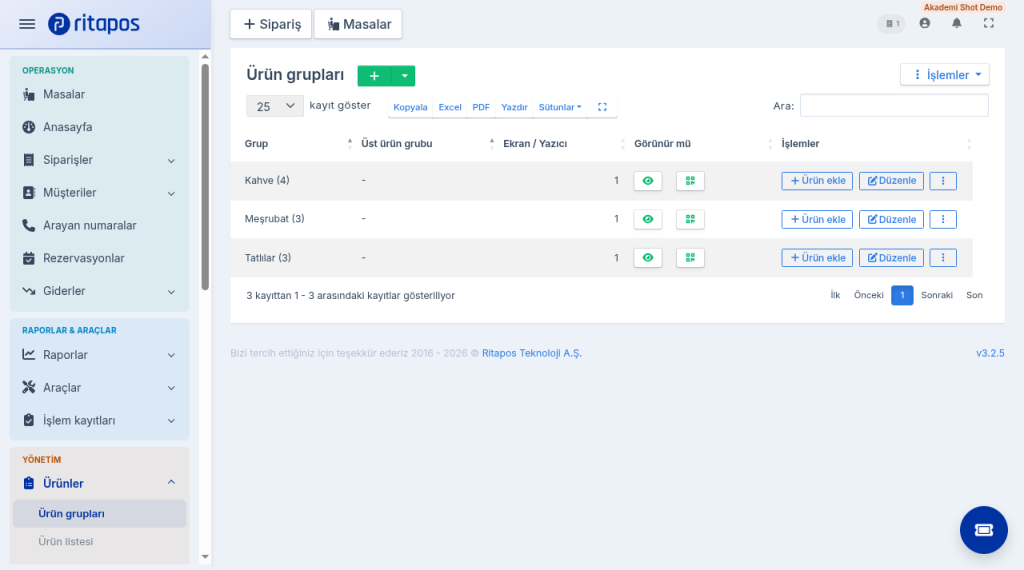Expand Siparişler sidebar menu
This screenshot has height=570, width=1024.
(99, 160)
